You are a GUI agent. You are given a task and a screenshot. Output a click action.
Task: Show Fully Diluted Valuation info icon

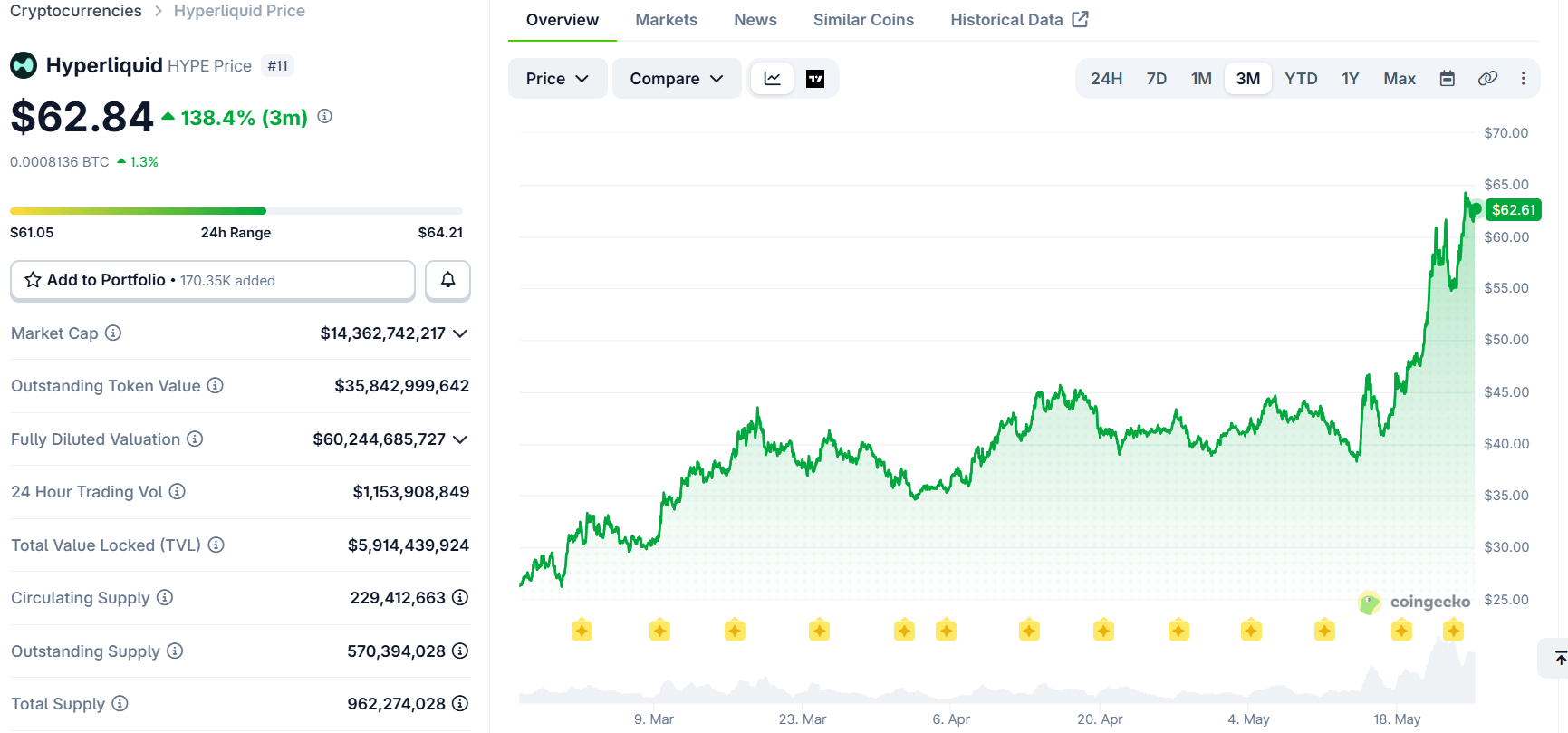pyautogui.click(x=195, y=439)
